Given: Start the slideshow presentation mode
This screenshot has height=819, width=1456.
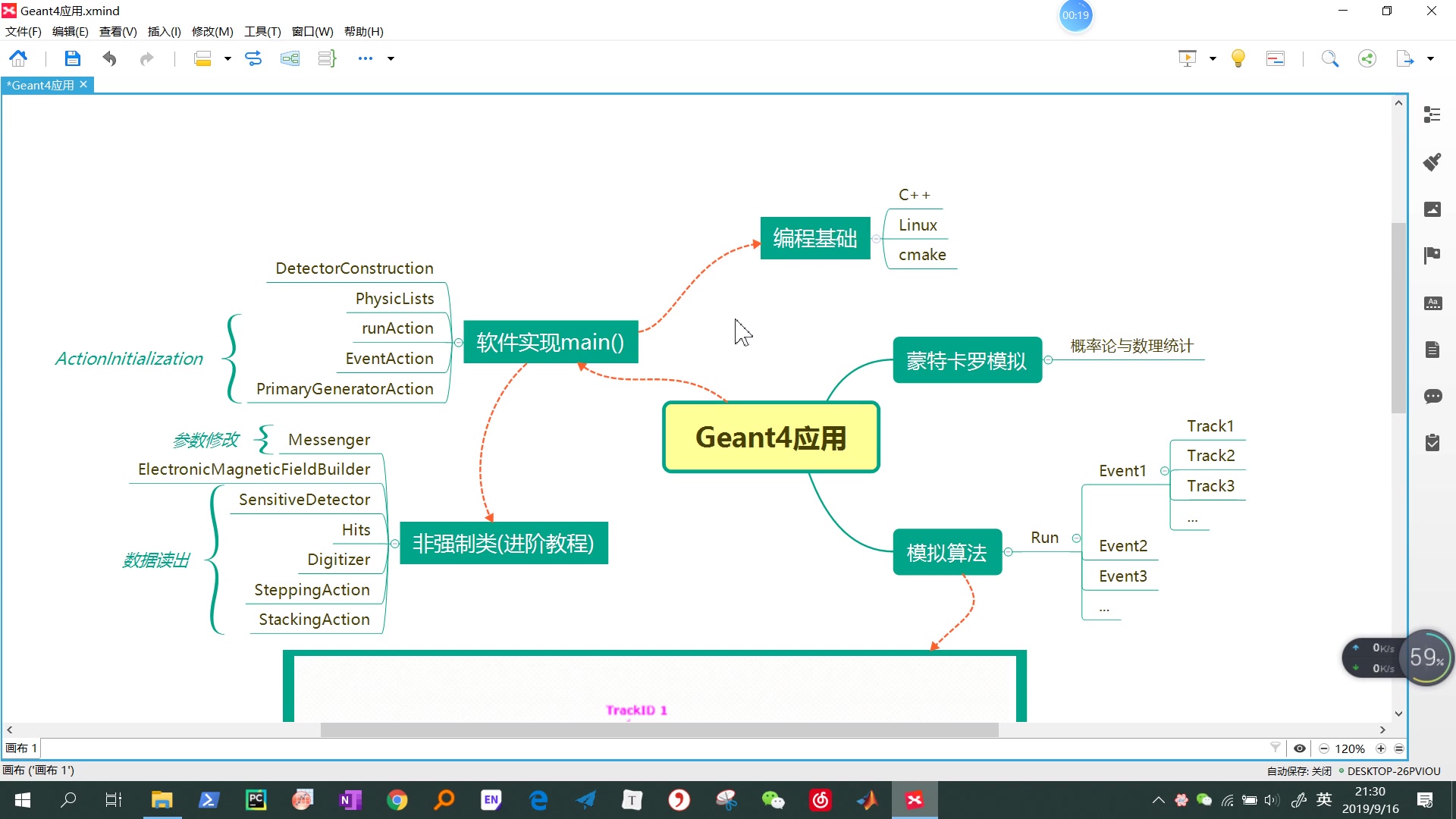Looking at the screenshot, I should pyautogui.click(x=1187, y=58).
